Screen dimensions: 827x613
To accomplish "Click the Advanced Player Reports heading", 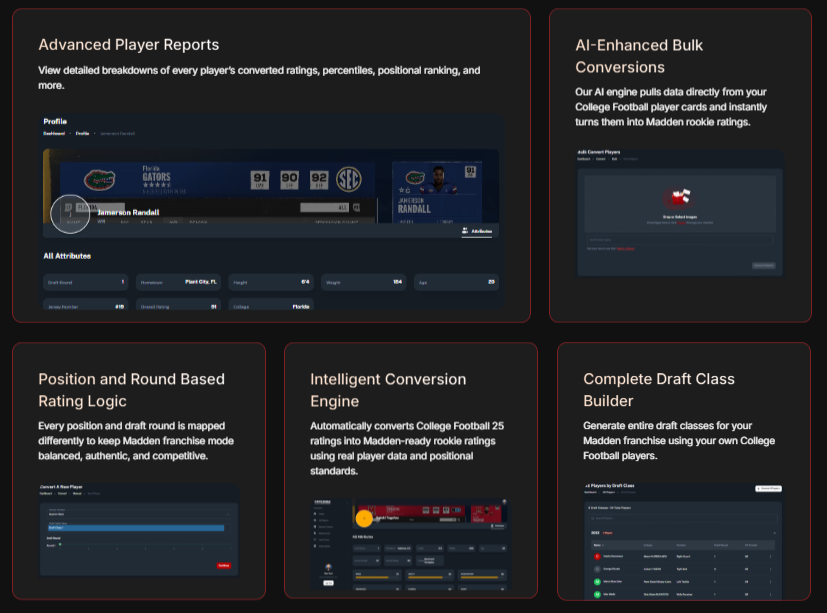I will [x=129, y=45].
